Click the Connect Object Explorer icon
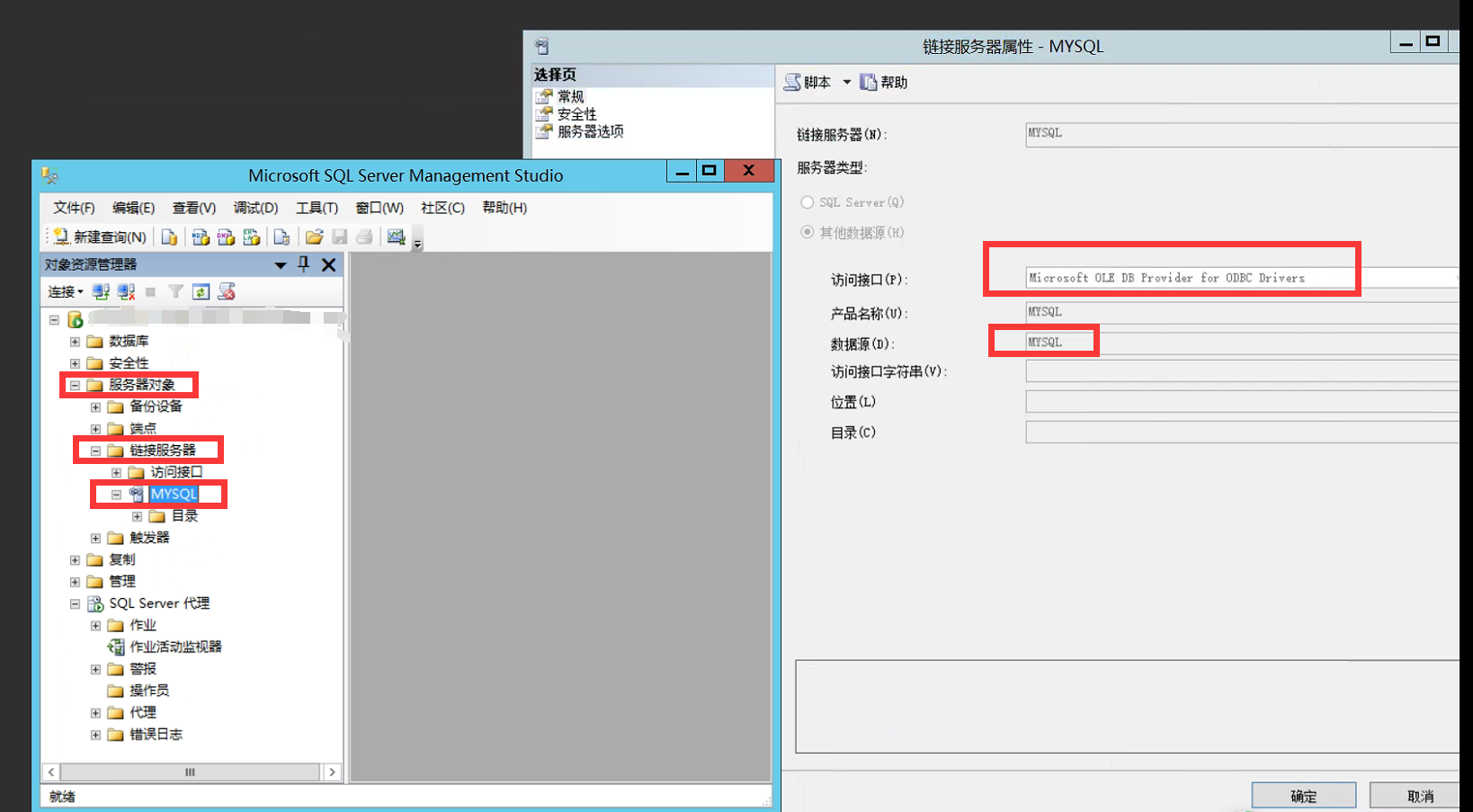 [x=101, y=291]
